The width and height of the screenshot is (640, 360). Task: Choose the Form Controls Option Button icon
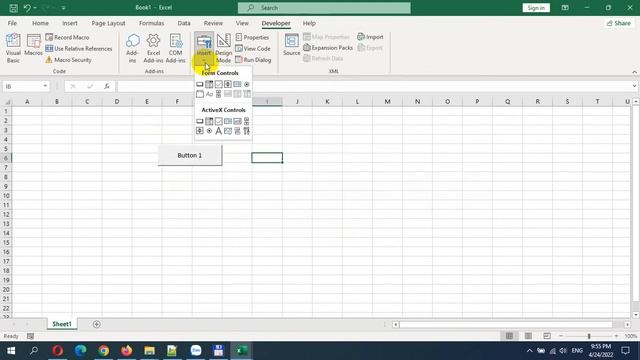coord(247,84)
